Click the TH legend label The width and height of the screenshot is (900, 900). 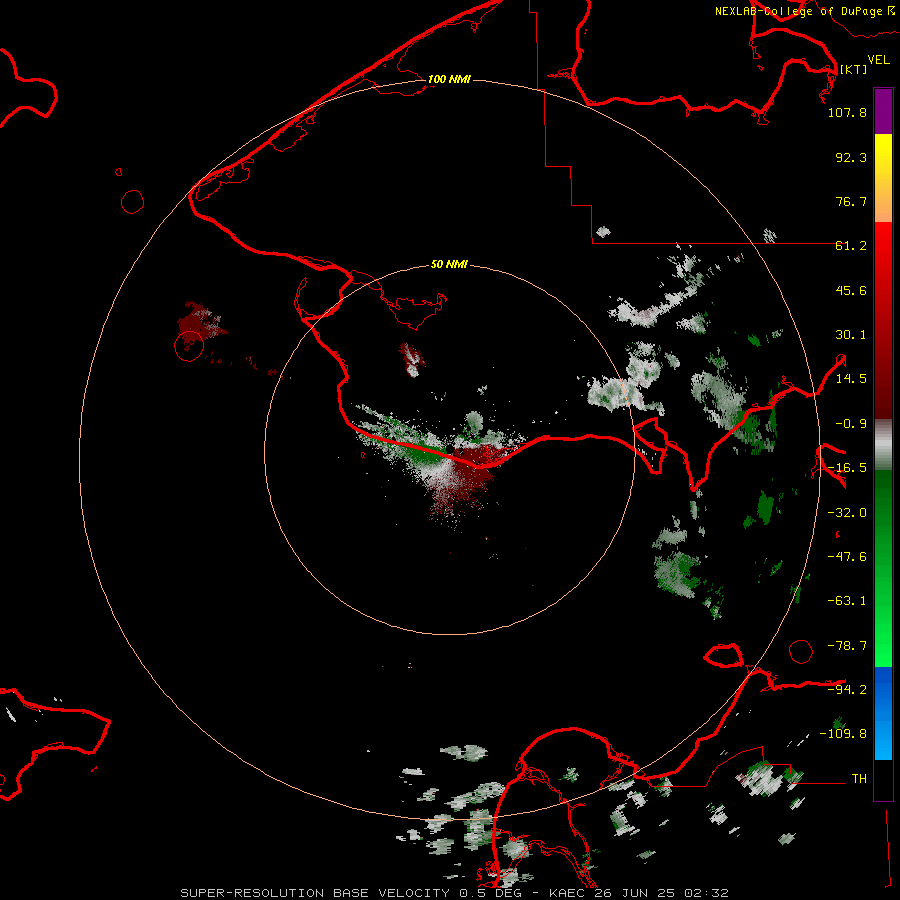tap(859, 778)
